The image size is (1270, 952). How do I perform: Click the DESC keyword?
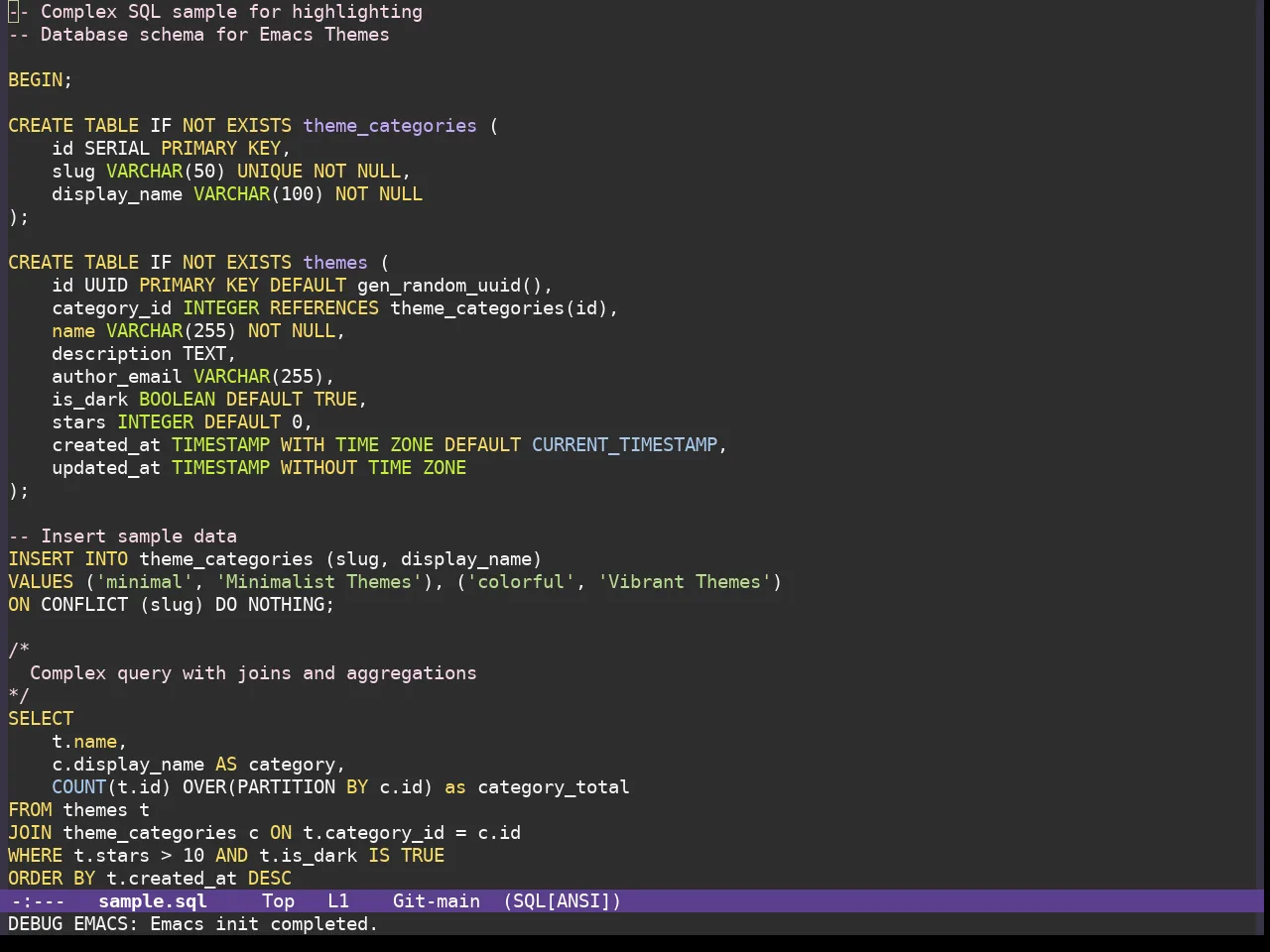[270, 879]
